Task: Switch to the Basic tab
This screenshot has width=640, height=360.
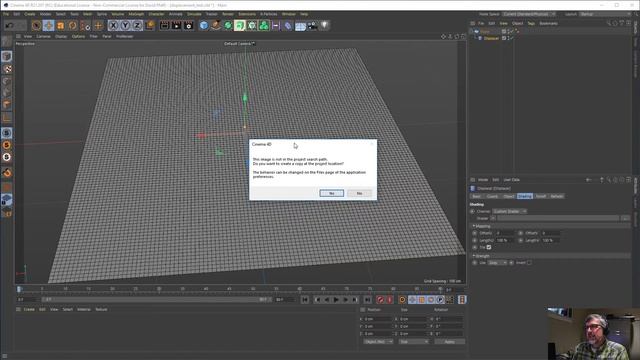Action: (x=476, y=196)
